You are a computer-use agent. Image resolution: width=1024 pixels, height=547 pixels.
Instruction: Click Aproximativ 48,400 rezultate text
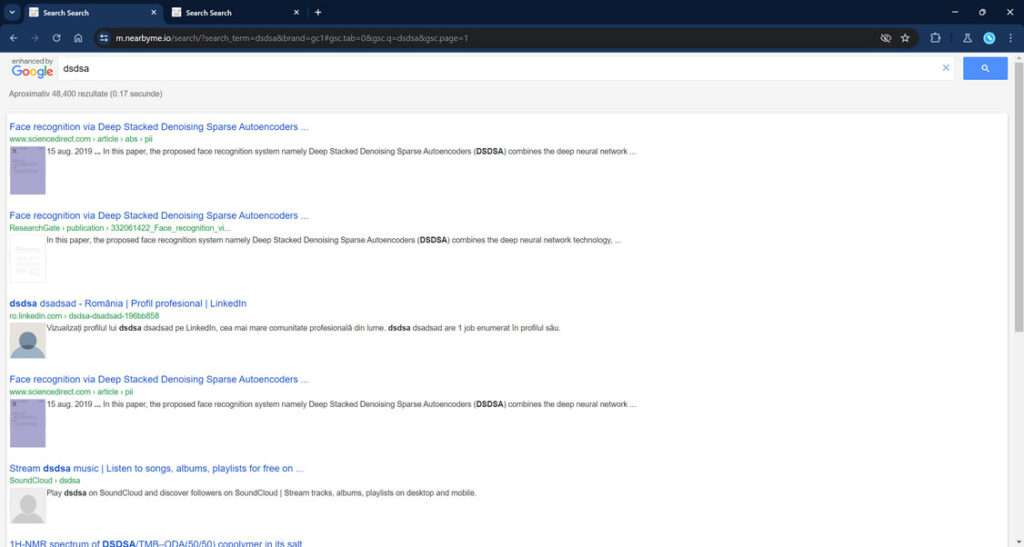click(x=86, y=94)
